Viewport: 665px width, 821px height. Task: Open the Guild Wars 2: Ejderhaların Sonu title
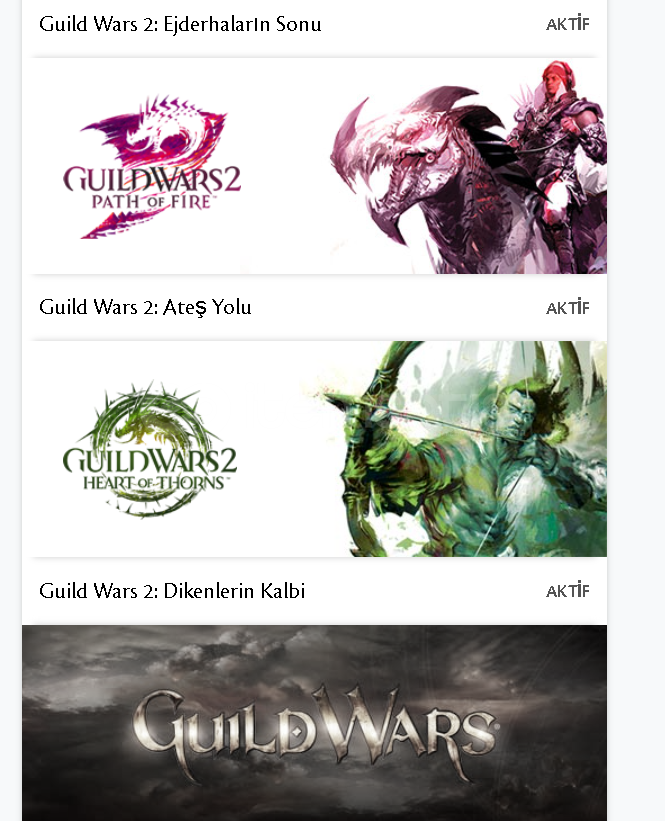[x=180, y=24]
